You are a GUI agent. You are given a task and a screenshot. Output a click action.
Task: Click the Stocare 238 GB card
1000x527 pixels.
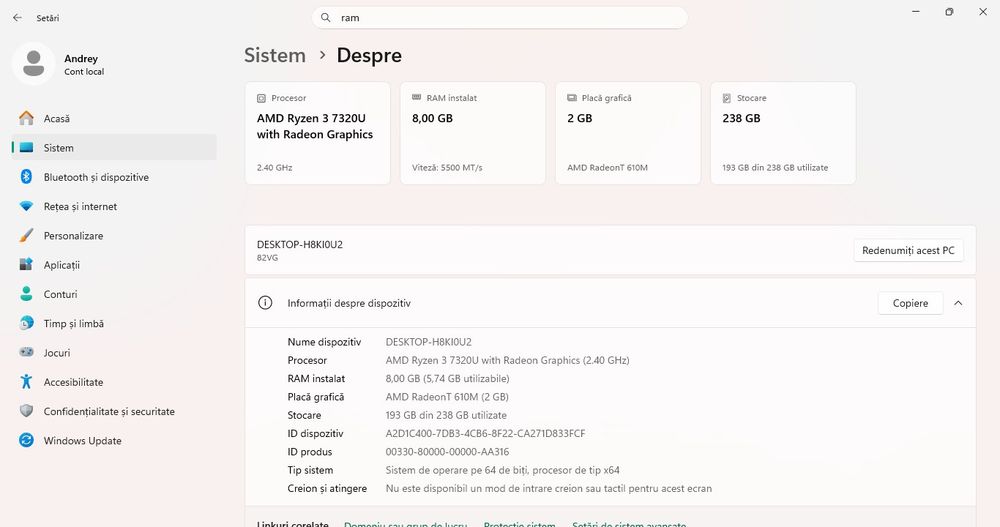tap(783, 133)
